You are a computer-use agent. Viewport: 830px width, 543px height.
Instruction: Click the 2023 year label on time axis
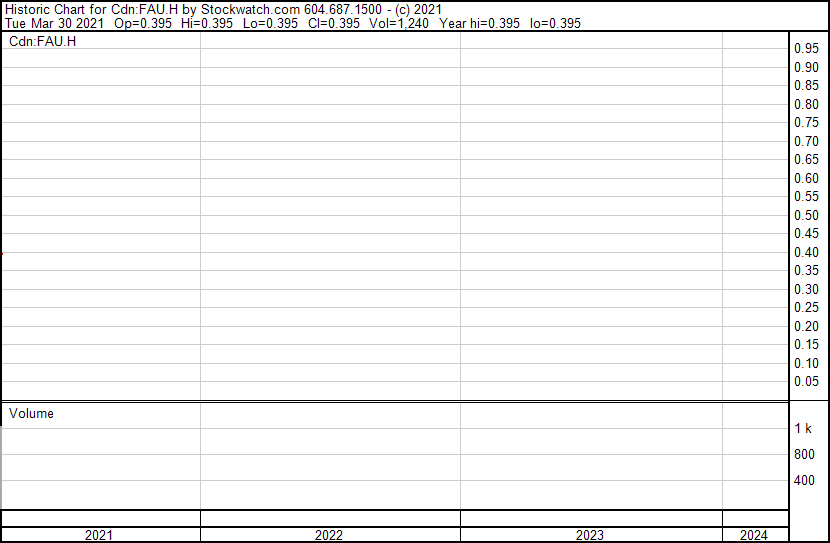coord(590,535)
